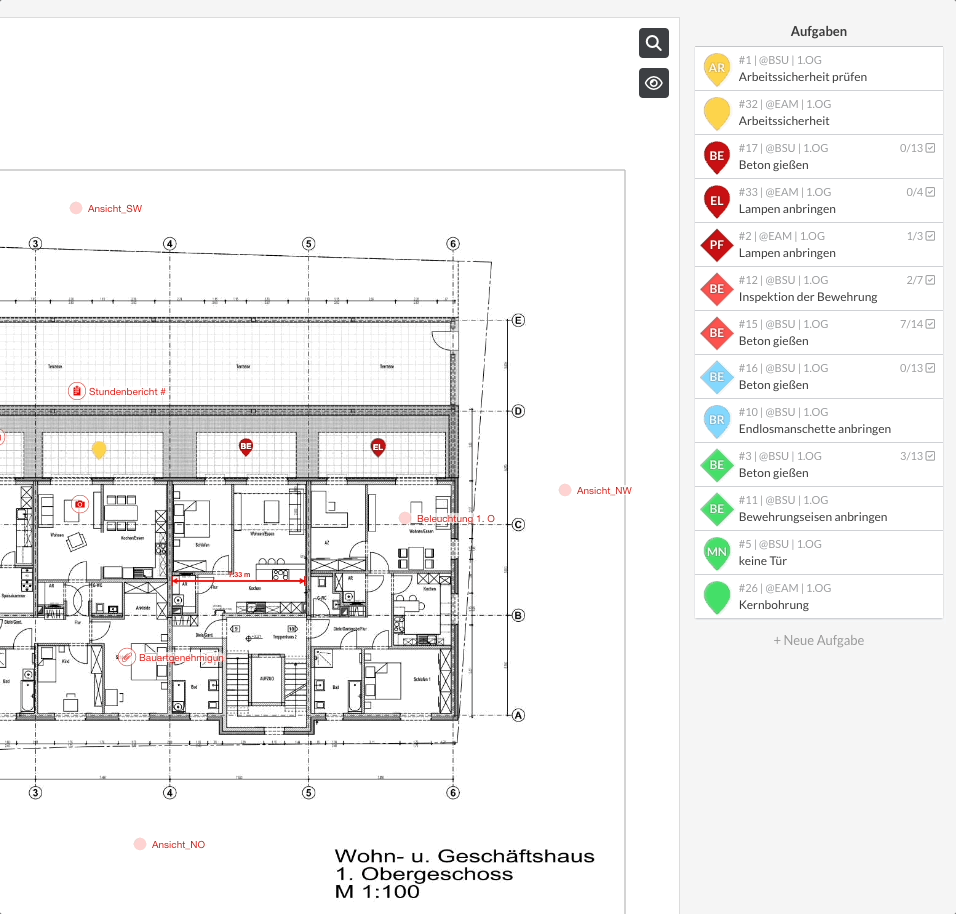Open the camera photo marker on plan
This screenshot has width=956, height=914.
[80, 505]
